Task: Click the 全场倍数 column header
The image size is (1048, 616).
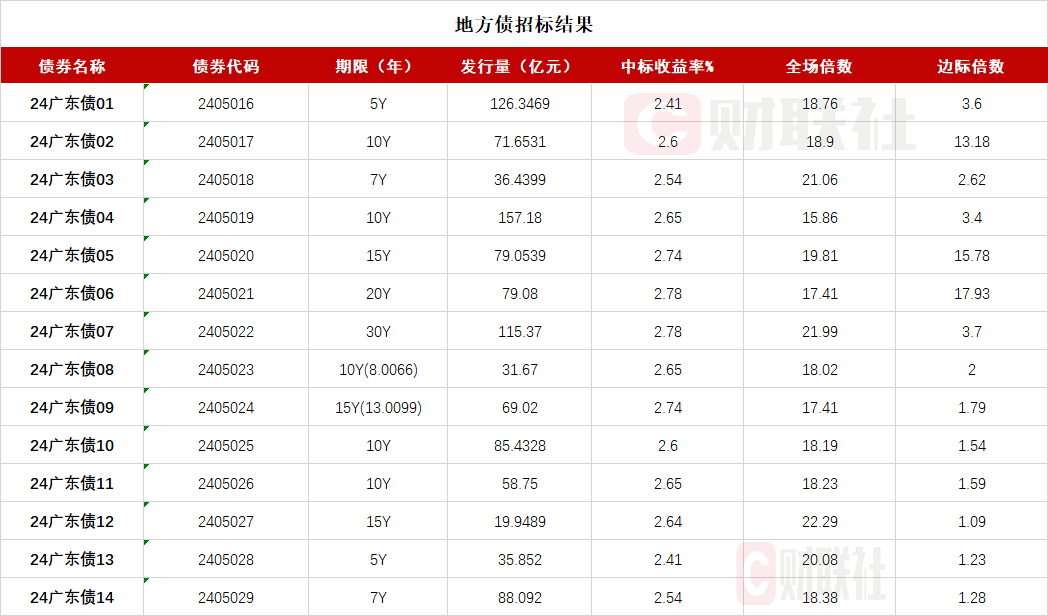Action: click(819, 66)
